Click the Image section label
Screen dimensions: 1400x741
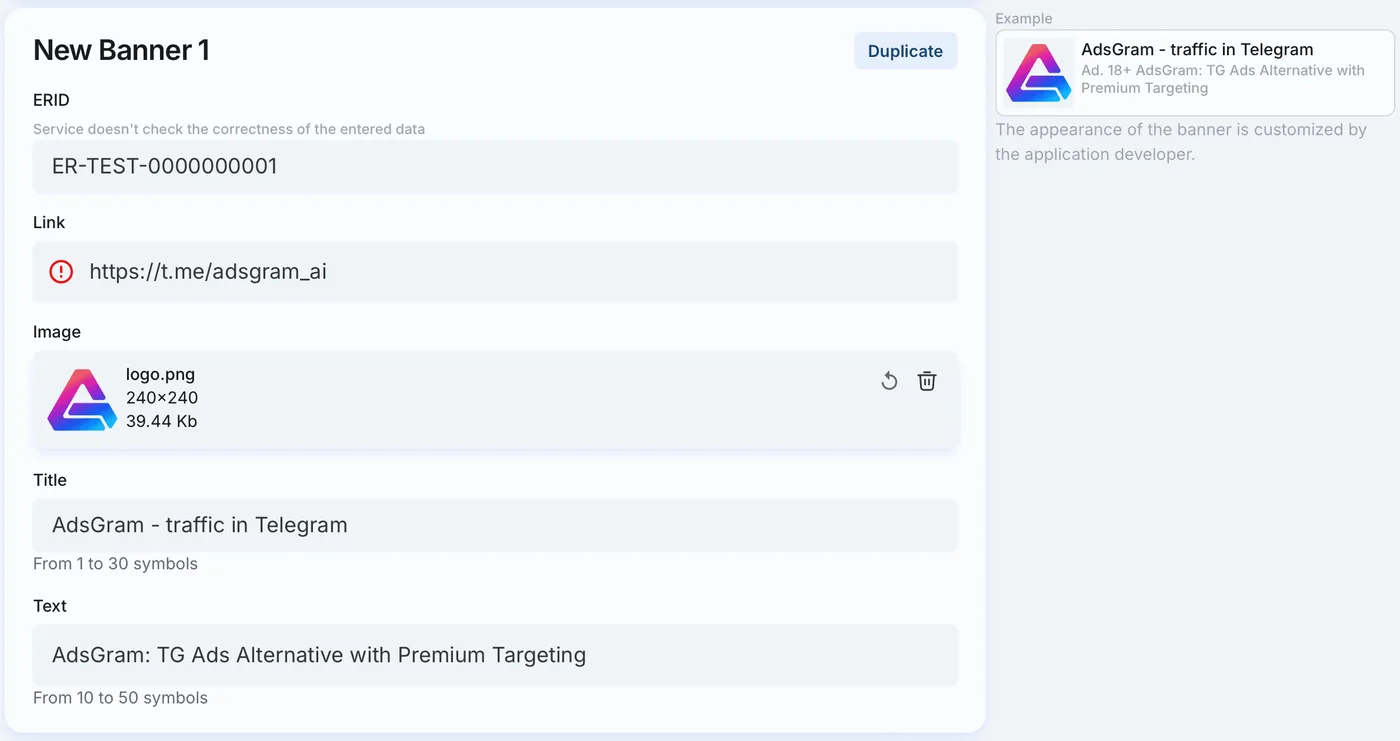click(x=57, y=332)
